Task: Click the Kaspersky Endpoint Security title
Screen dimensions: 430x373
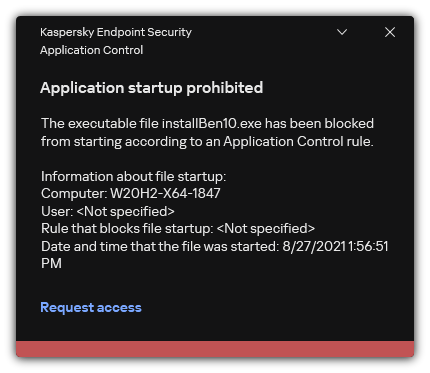Action: click(116, 32)
